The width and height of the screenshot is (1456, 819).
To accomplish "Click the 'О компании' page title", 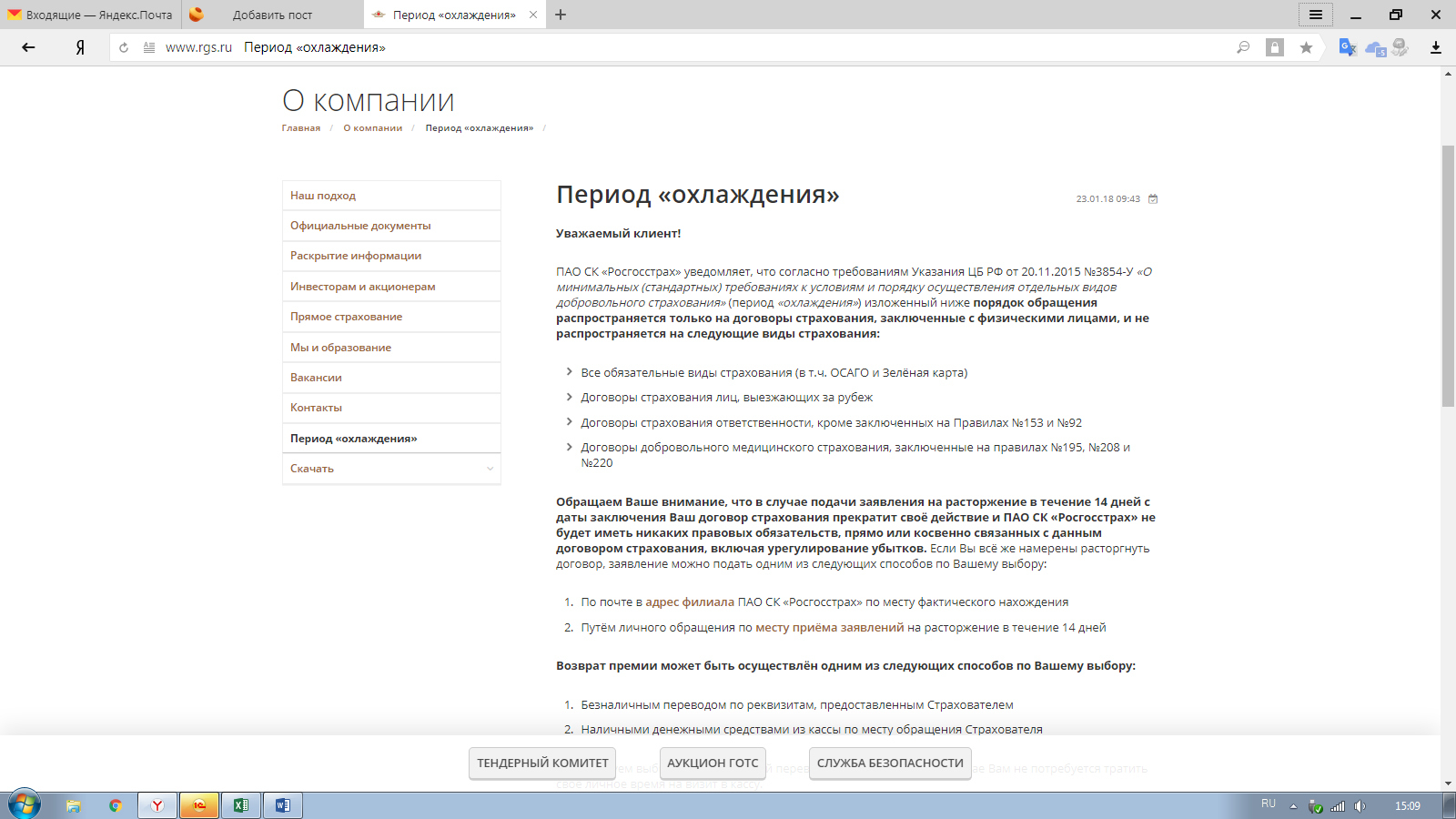I will (x=368, y=101).
